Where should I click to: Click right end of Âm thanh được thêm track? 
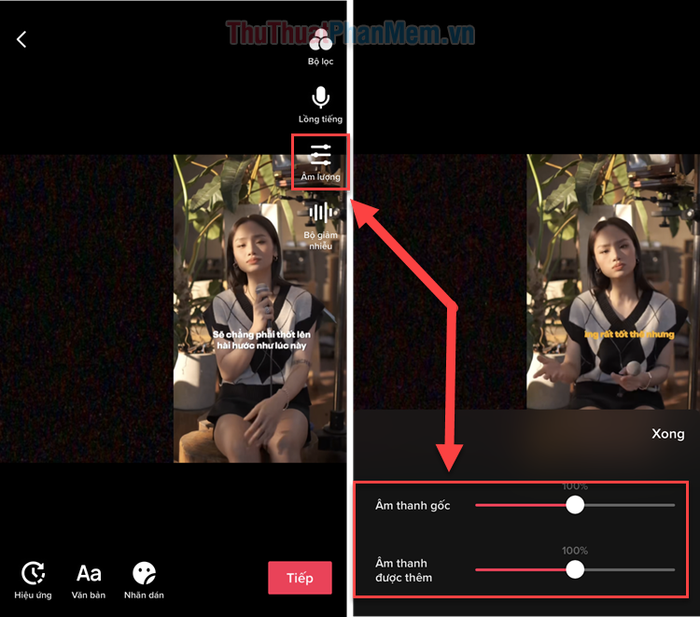[672, 570]
